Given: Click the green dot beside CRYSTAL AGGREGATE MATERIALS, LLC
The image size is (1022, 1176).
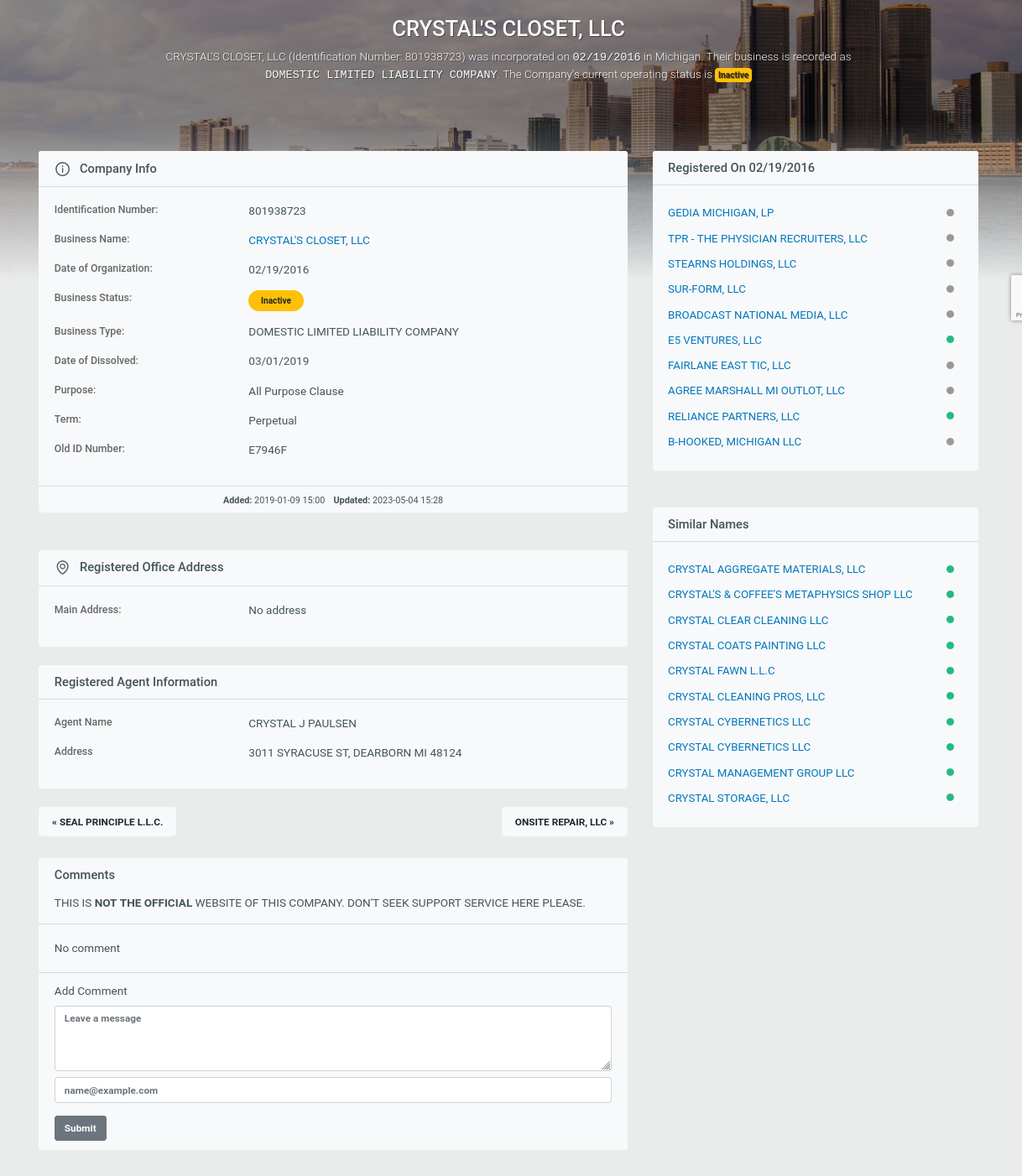Looking at the screenshot, I should tap(950, 569).
